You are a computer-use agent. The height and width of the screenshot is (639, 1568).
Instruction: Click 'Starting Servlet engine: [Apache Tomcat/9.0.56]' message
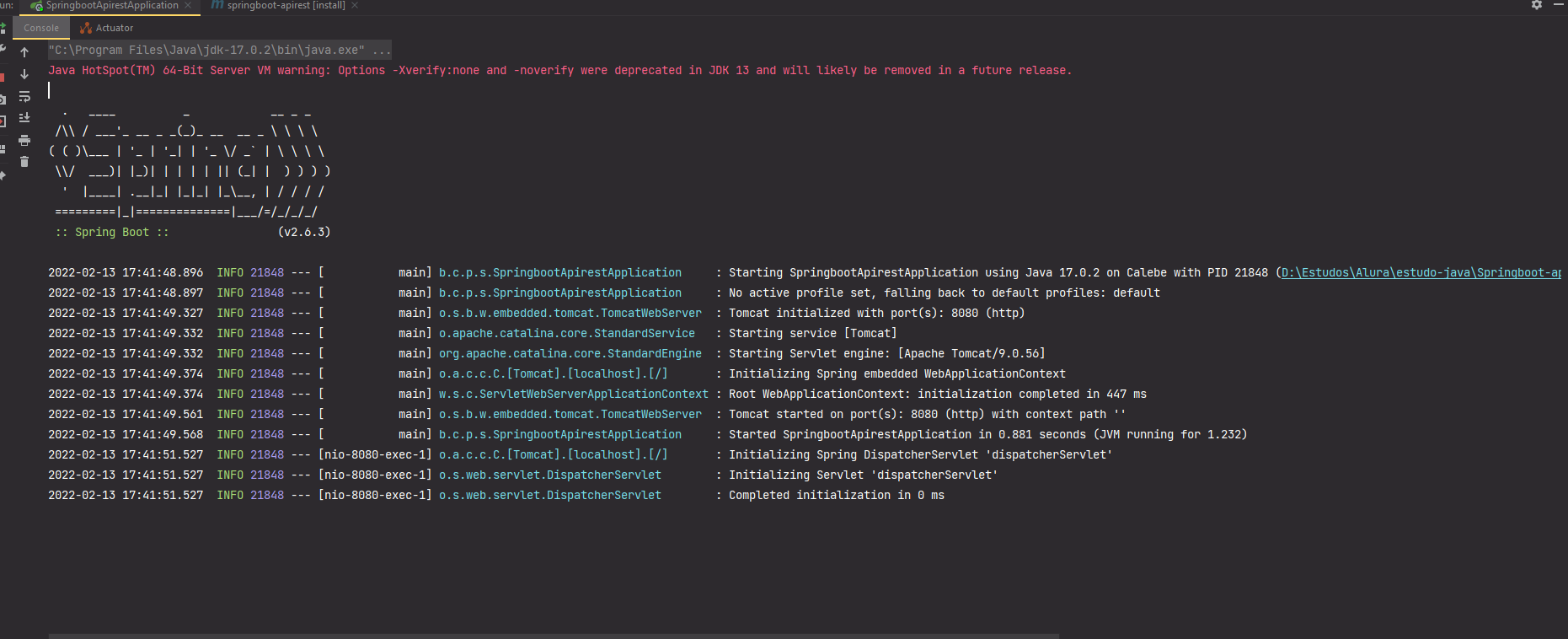(887, 353)
